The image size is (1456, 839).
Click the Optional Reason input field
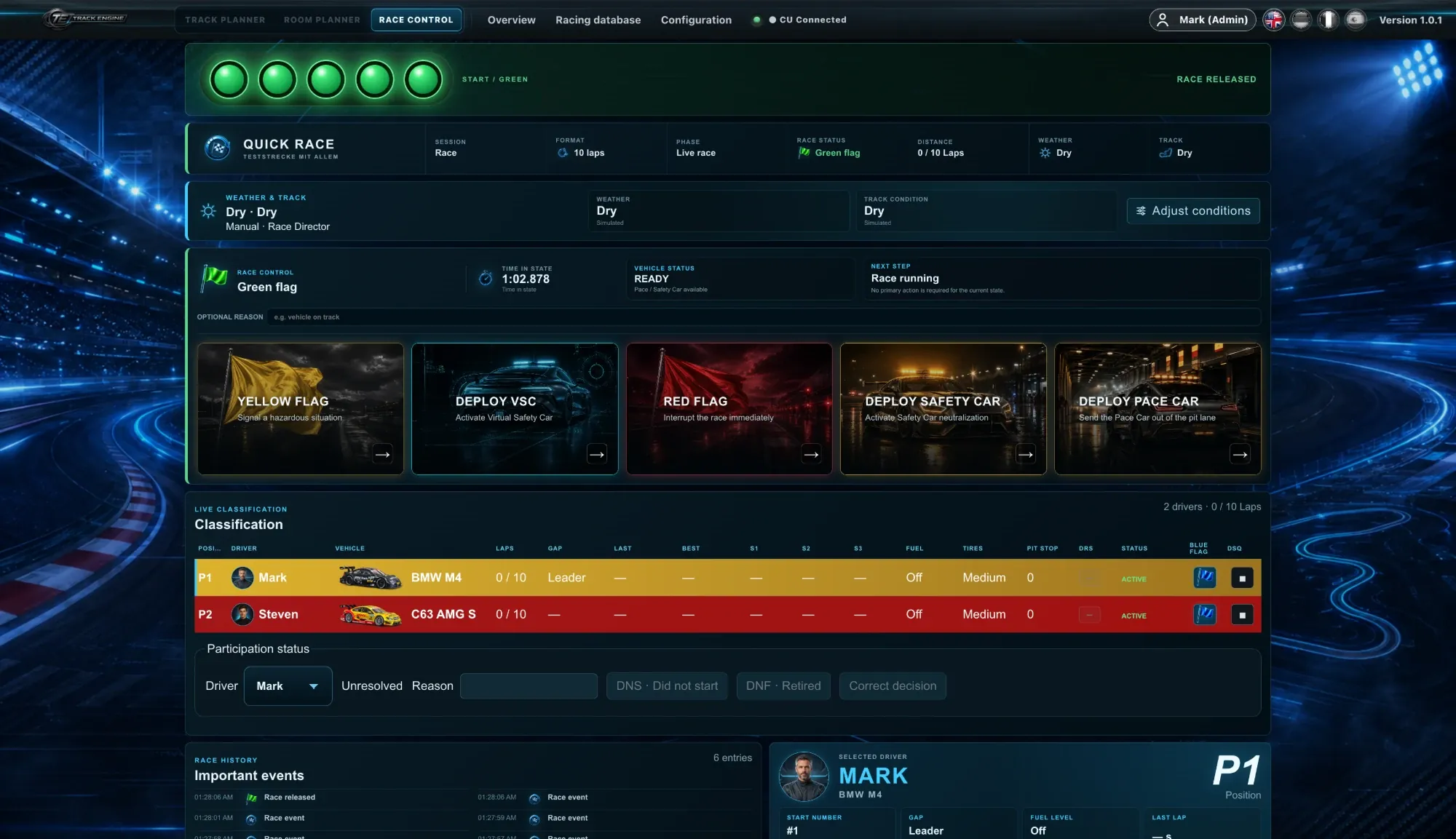pos(764,317)
